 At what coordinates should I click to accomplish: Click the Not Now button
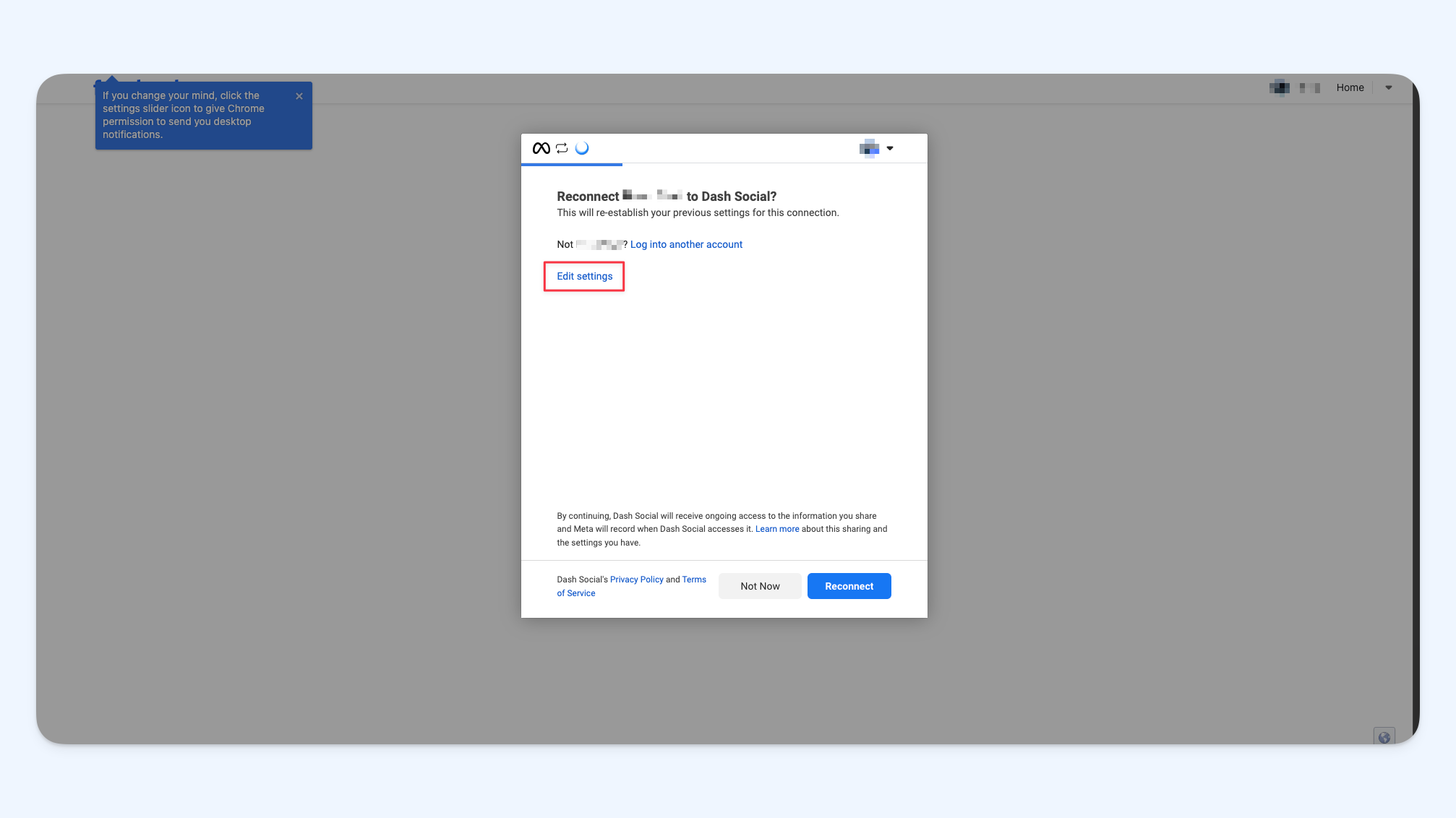pyautogui.click(x=760, y=586)
